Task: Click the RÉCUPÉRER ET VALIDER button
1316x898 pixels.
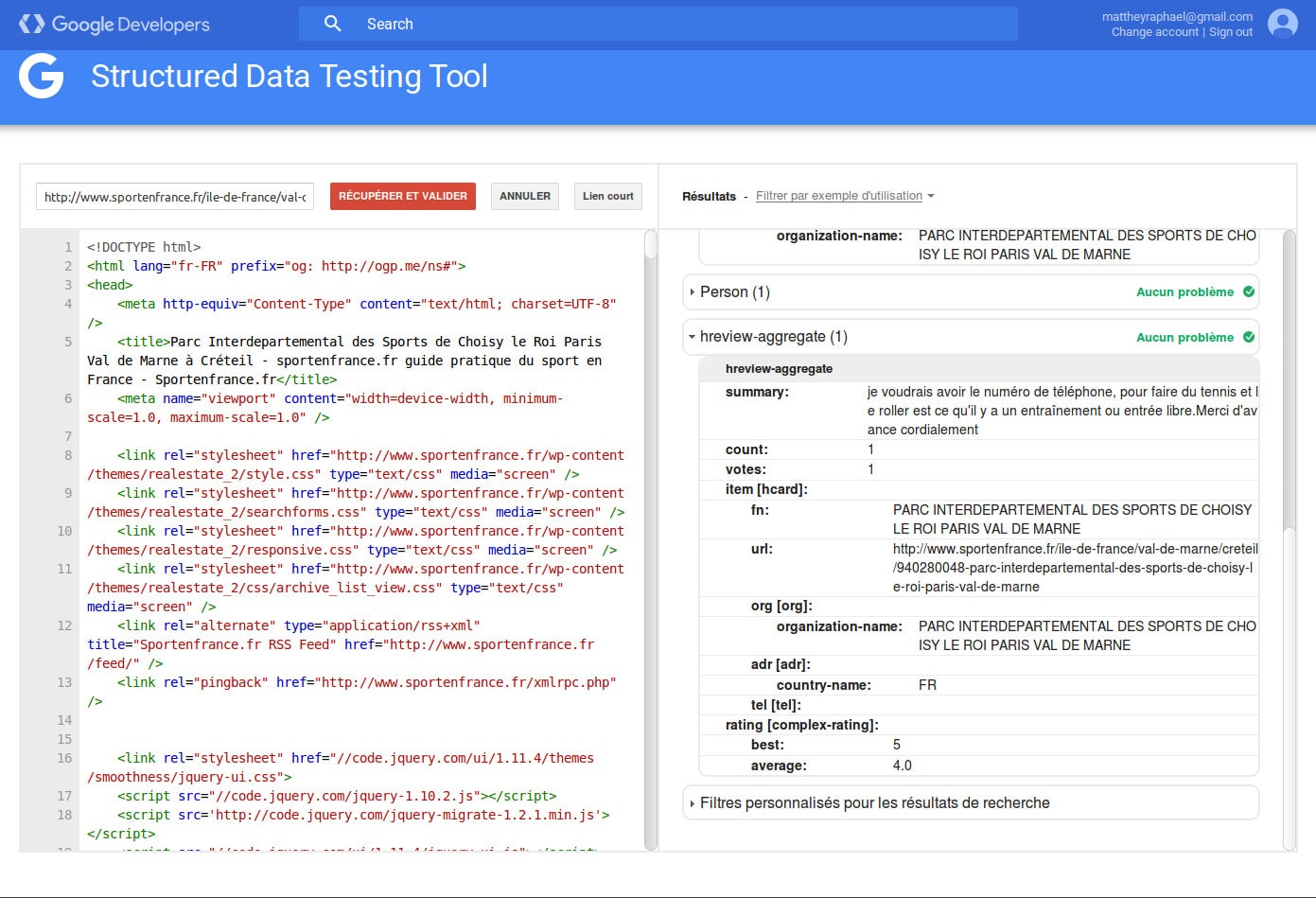Action: (403, 196)
